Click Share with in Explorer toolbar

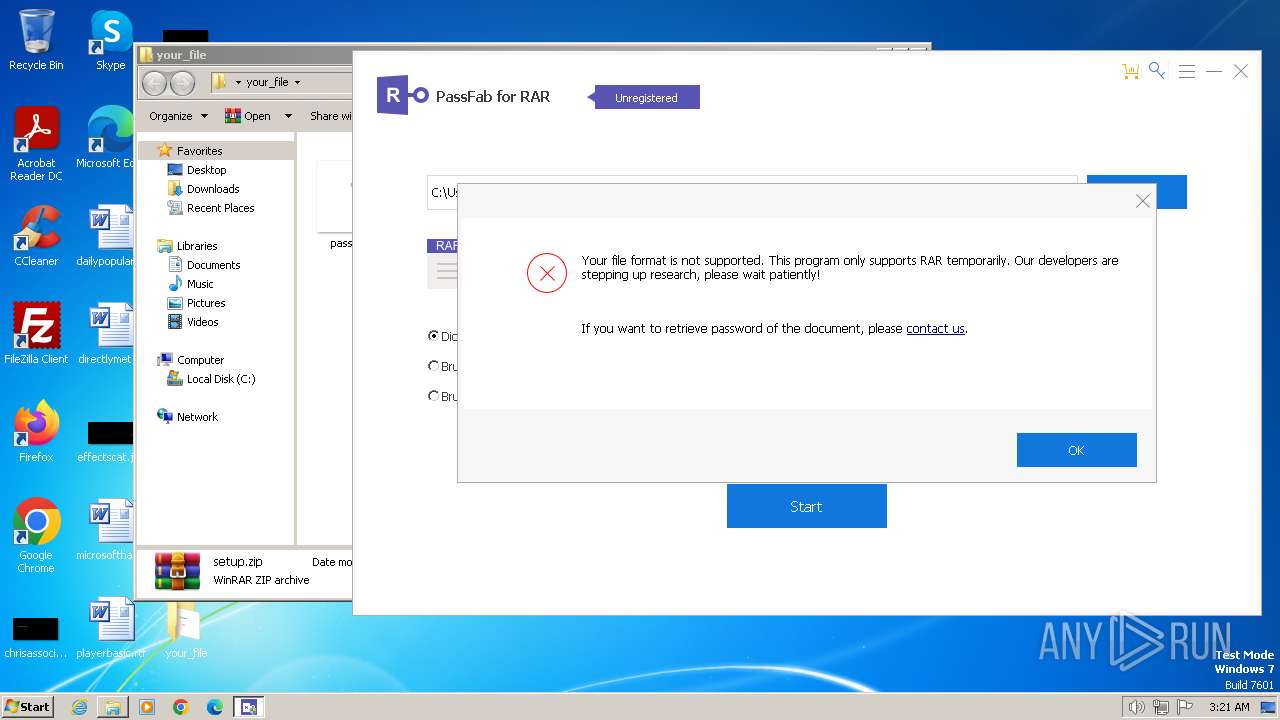click(x=330, y=116)
